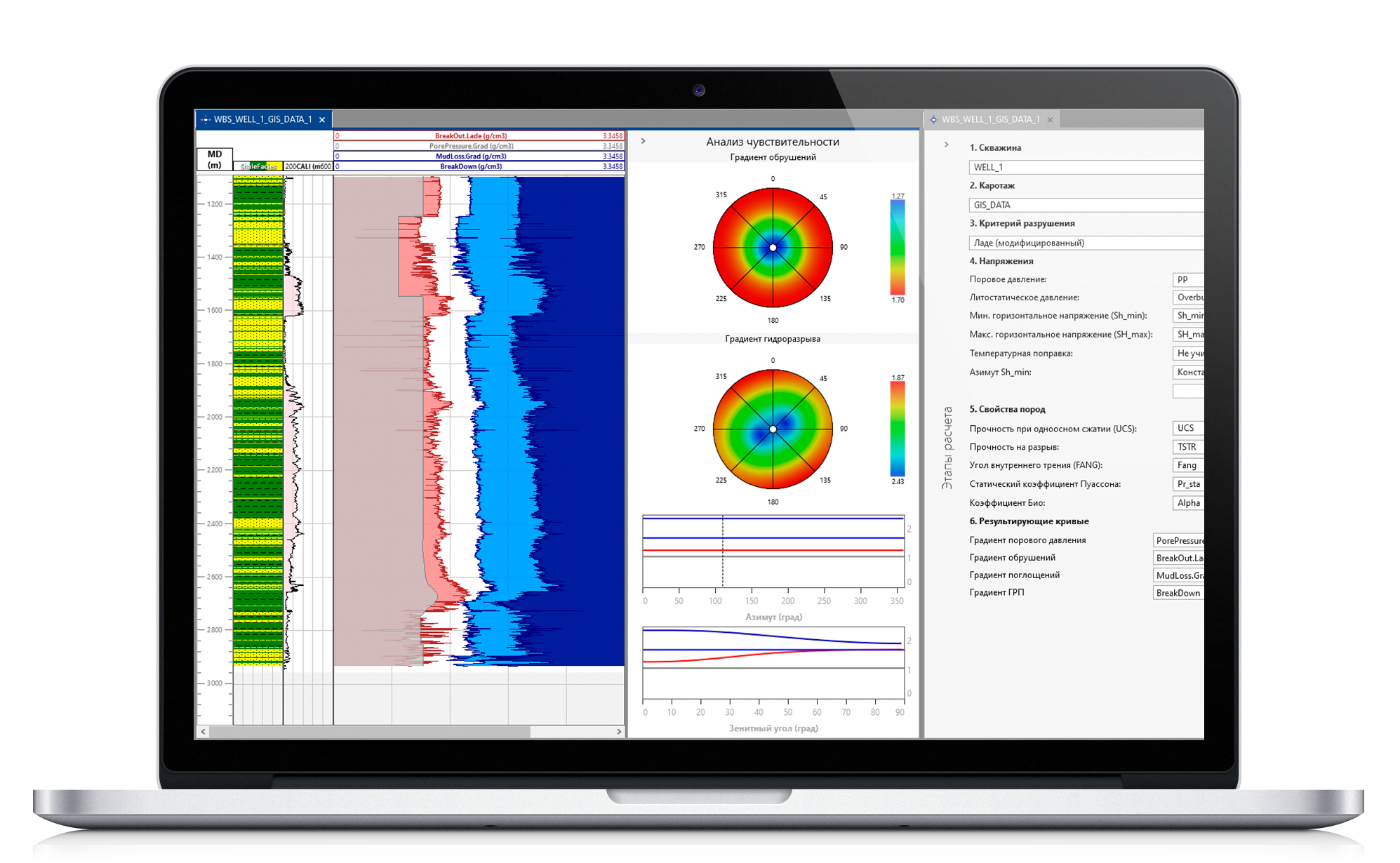This screenshot has height=863, width=1400.
Task: Close the right WBS_WELL_1_GIS_DATA_1 tab
Action: (x=1050, y=120)
